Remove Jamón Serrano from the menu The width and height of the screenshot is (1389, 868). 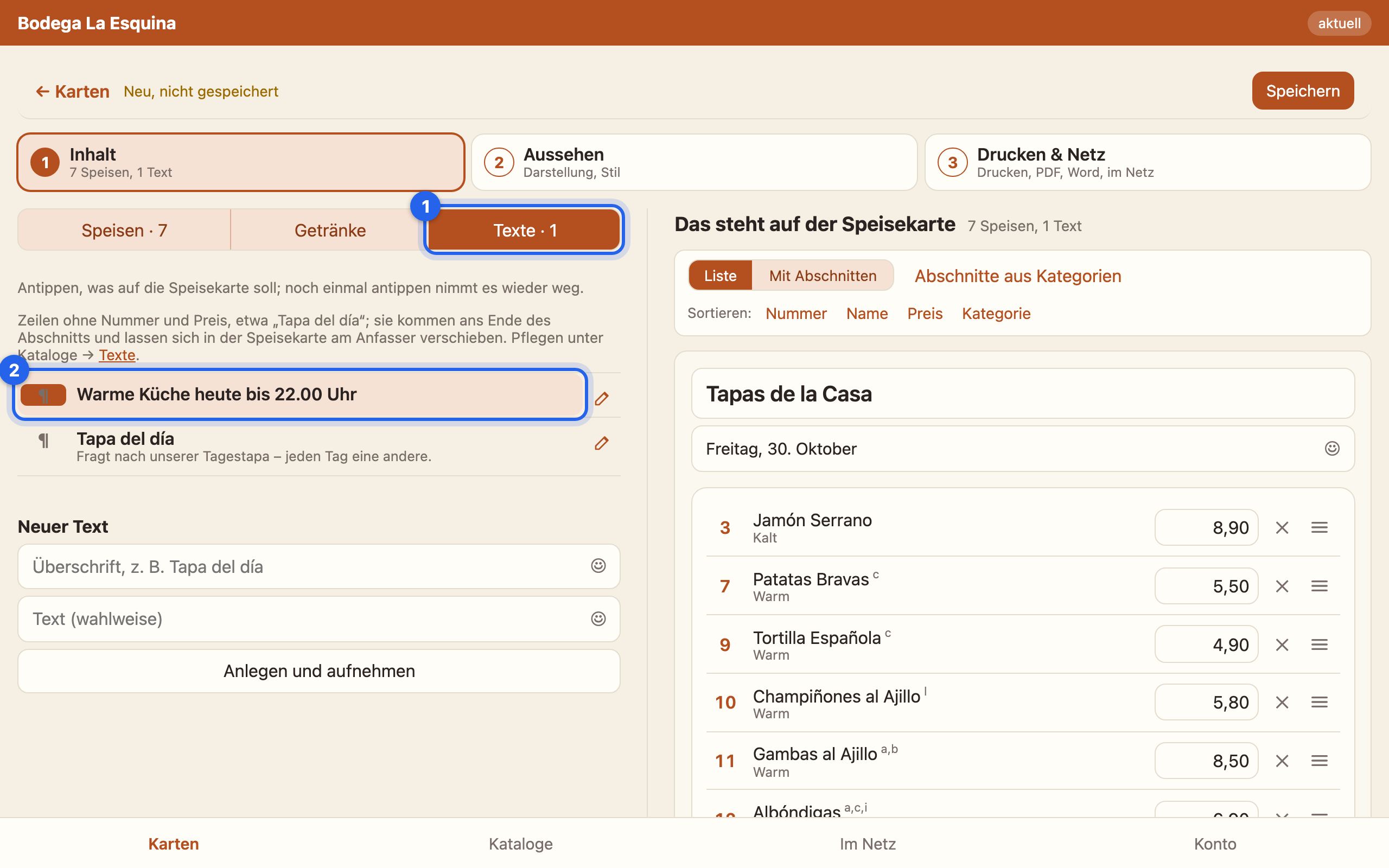pyautogui.click(x=1282, y=527)
